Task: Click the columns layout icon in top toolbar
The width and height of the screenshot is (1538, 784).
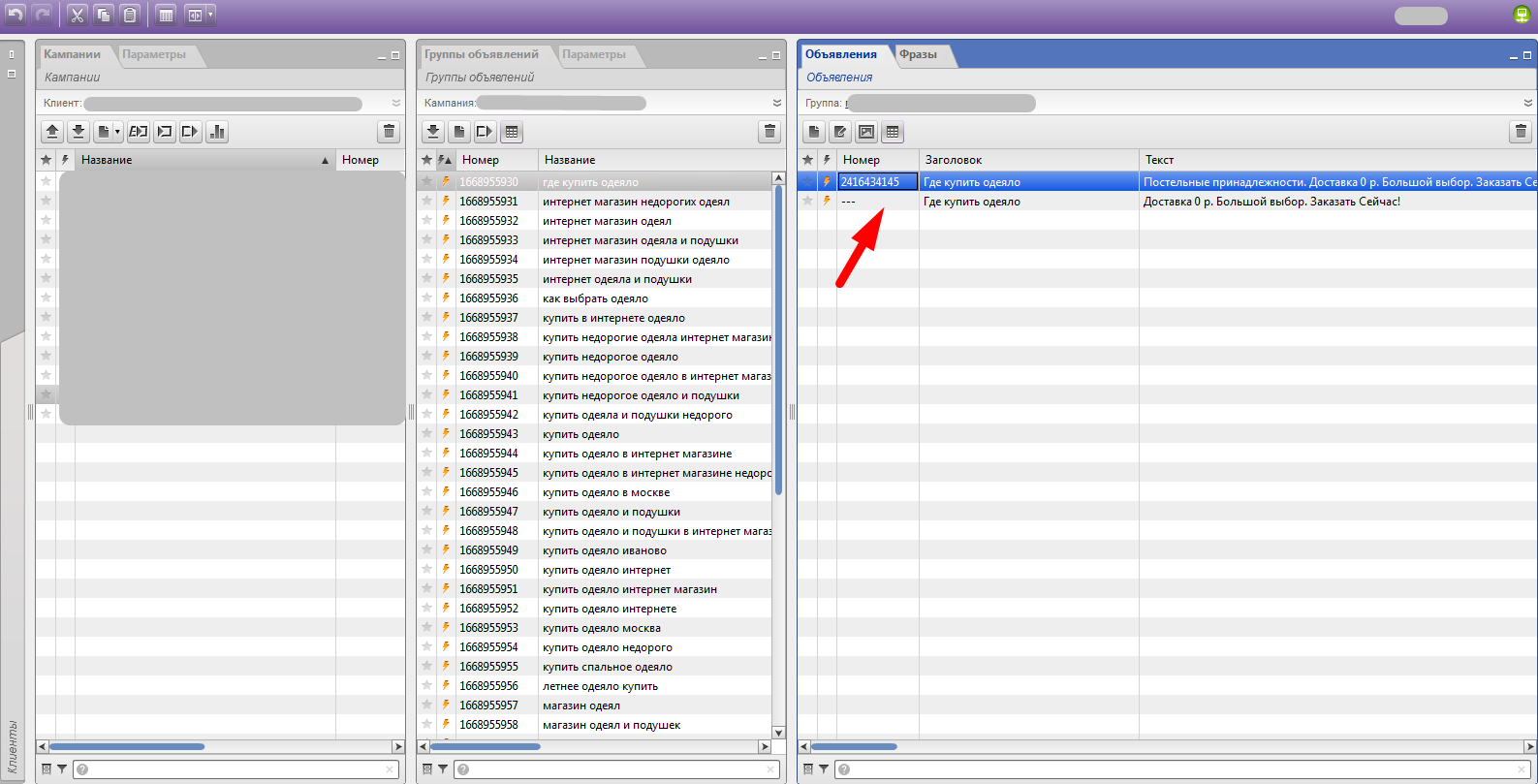Action: click(x=166, y=15)
